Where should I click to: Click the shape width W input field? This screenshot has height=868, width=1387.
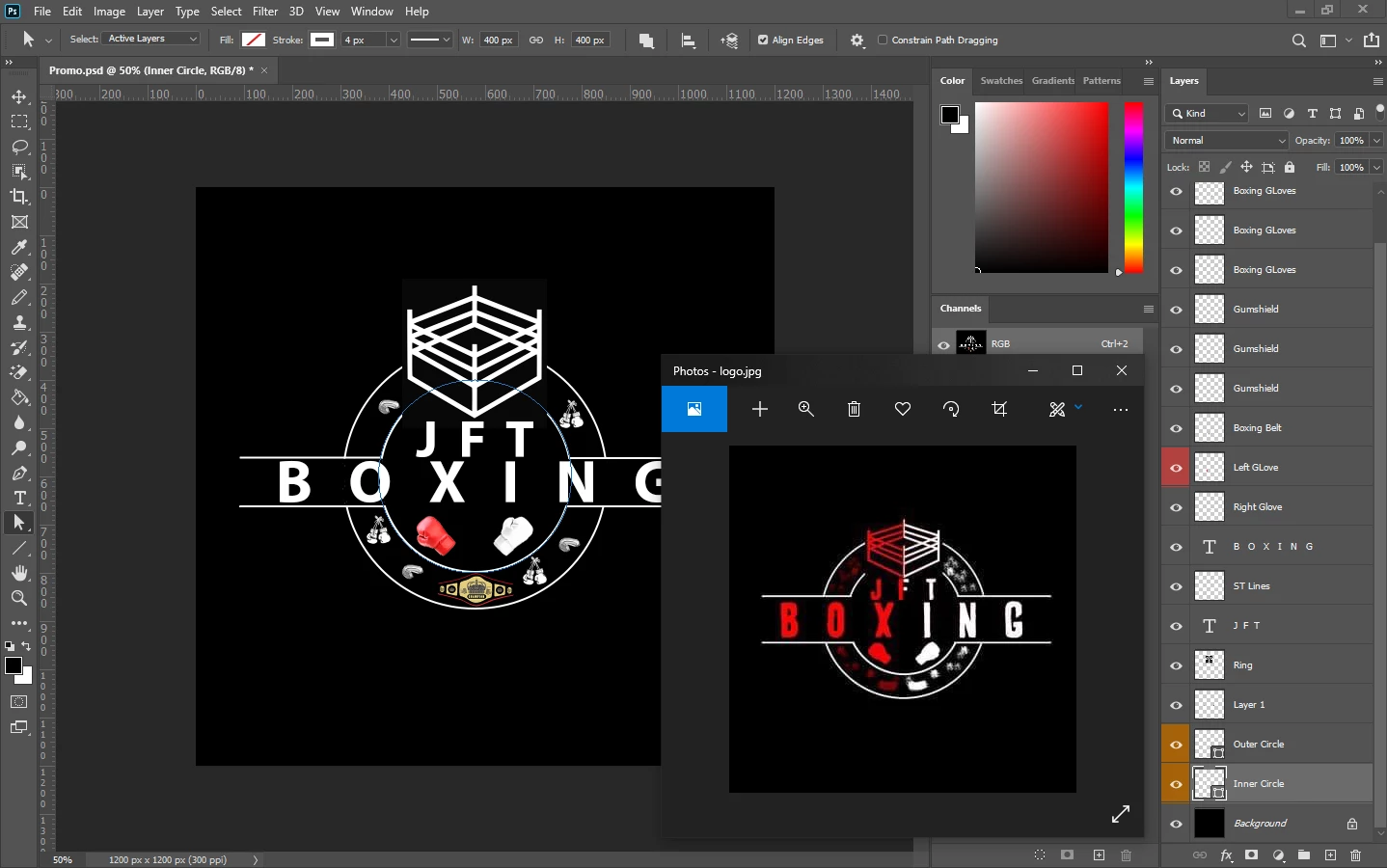click(499, 41)
